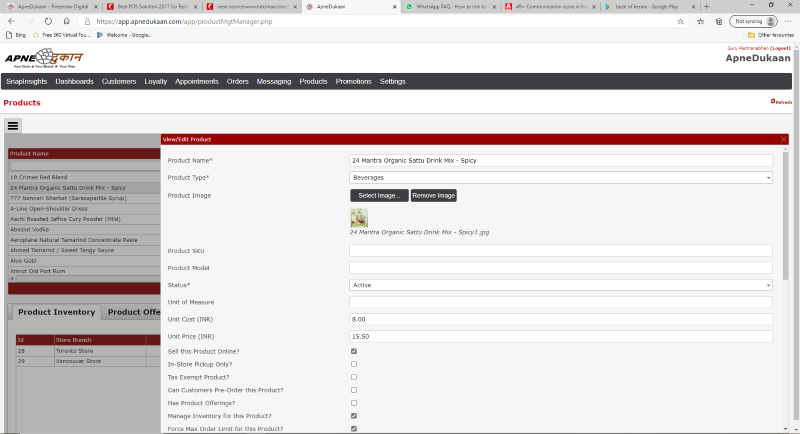
Task: Enable In-Store Pickup Only checkbox
Action: click(354, 364)
